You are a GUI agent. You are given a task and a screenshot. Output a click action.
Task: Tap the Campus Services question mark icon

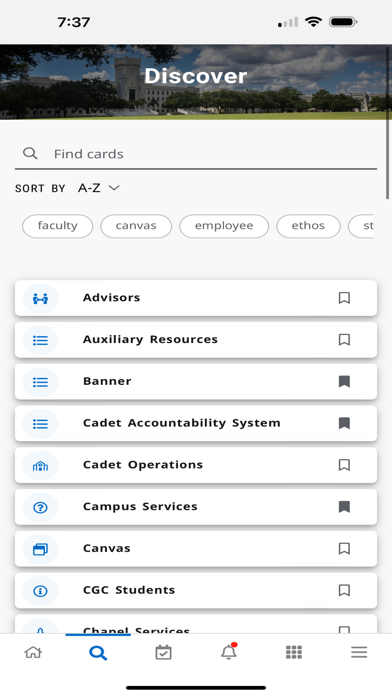(x=40, y=507)
